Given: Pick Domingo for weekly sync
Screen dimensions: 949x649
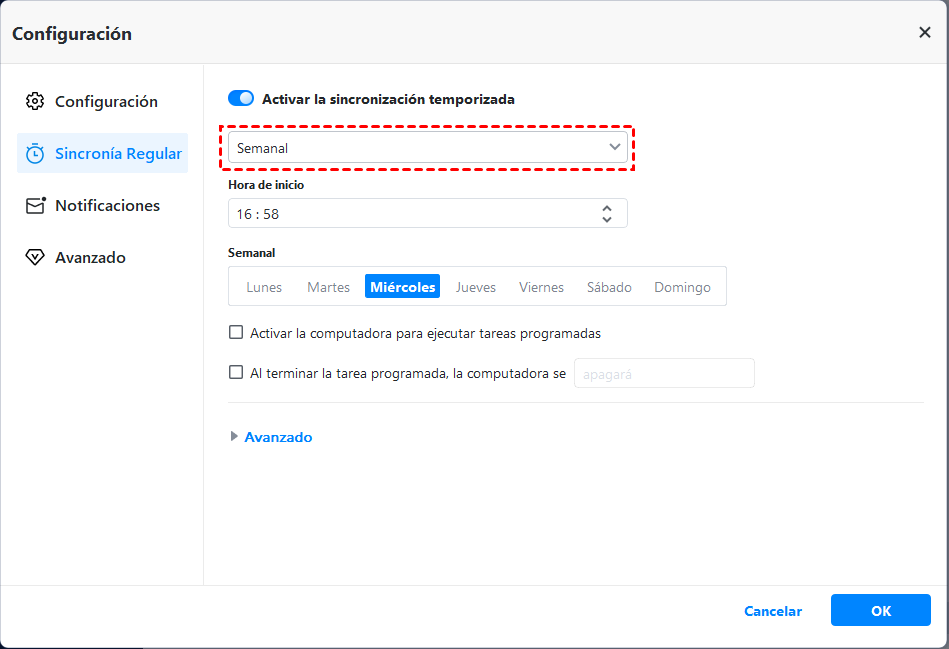Looking at the screenshot, I should coord(682,287).
